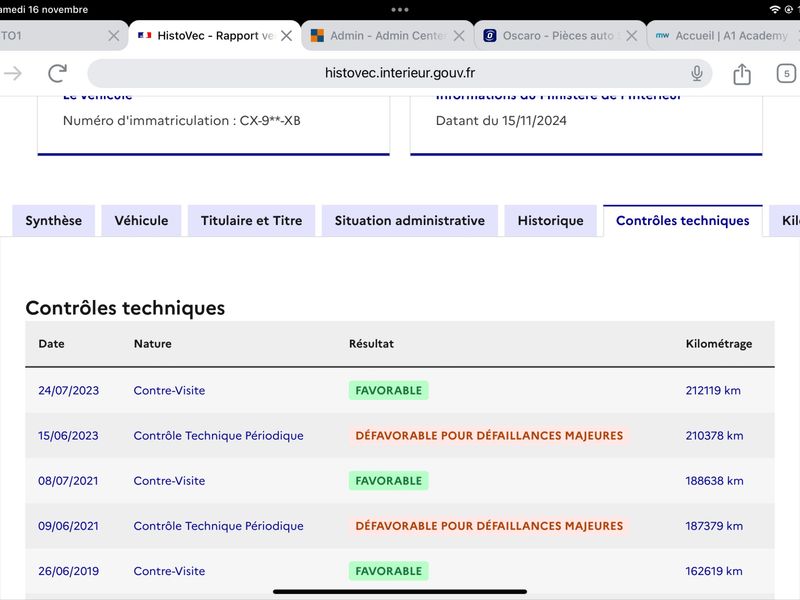Click Contrôle Technique Périodique in 09/06/2021 row
The width and height of the screenshot is (800, 600).
pyautogui.click(x=218, y=526)
